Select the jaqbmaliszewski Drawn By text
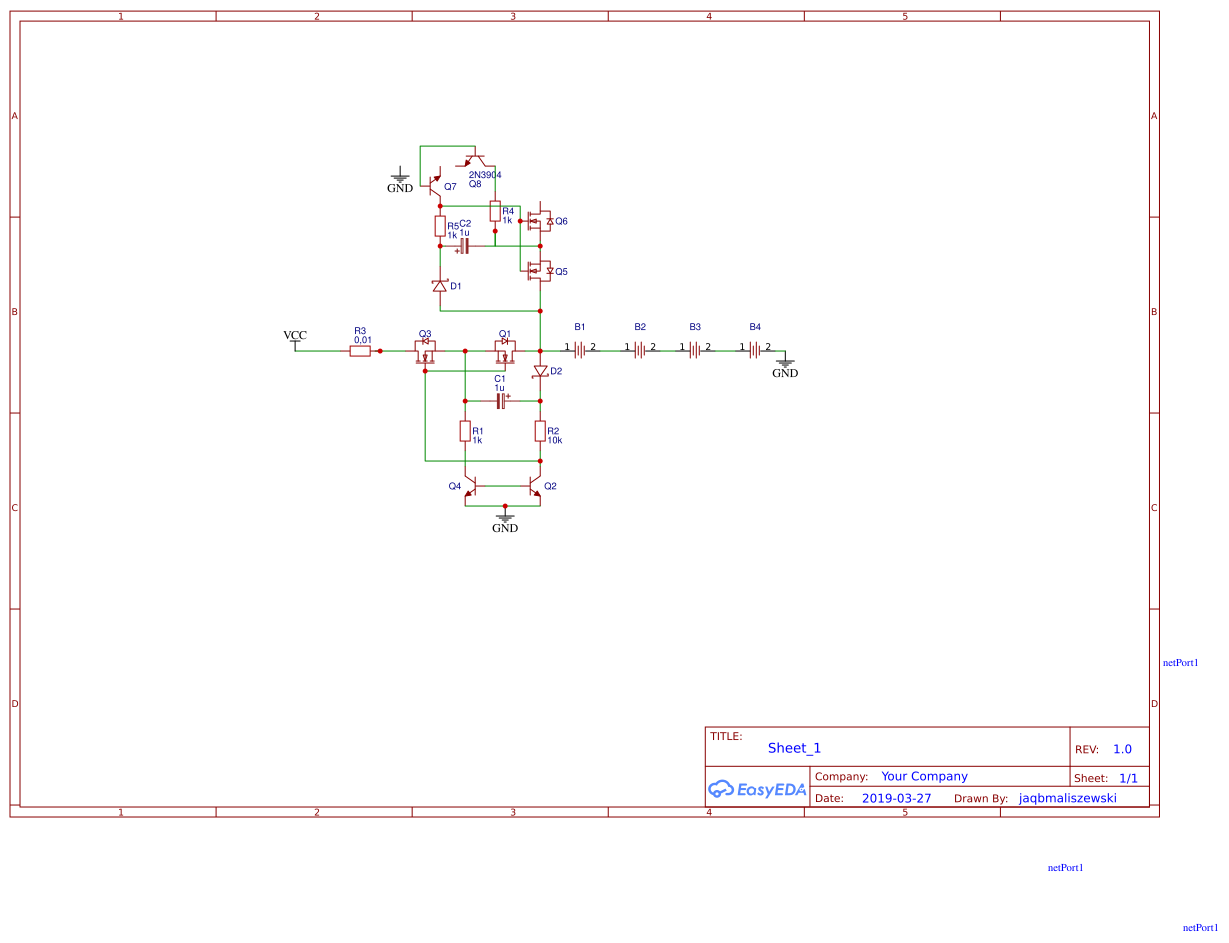This screenshot has height=943, width=1229. pos(1067,798)
